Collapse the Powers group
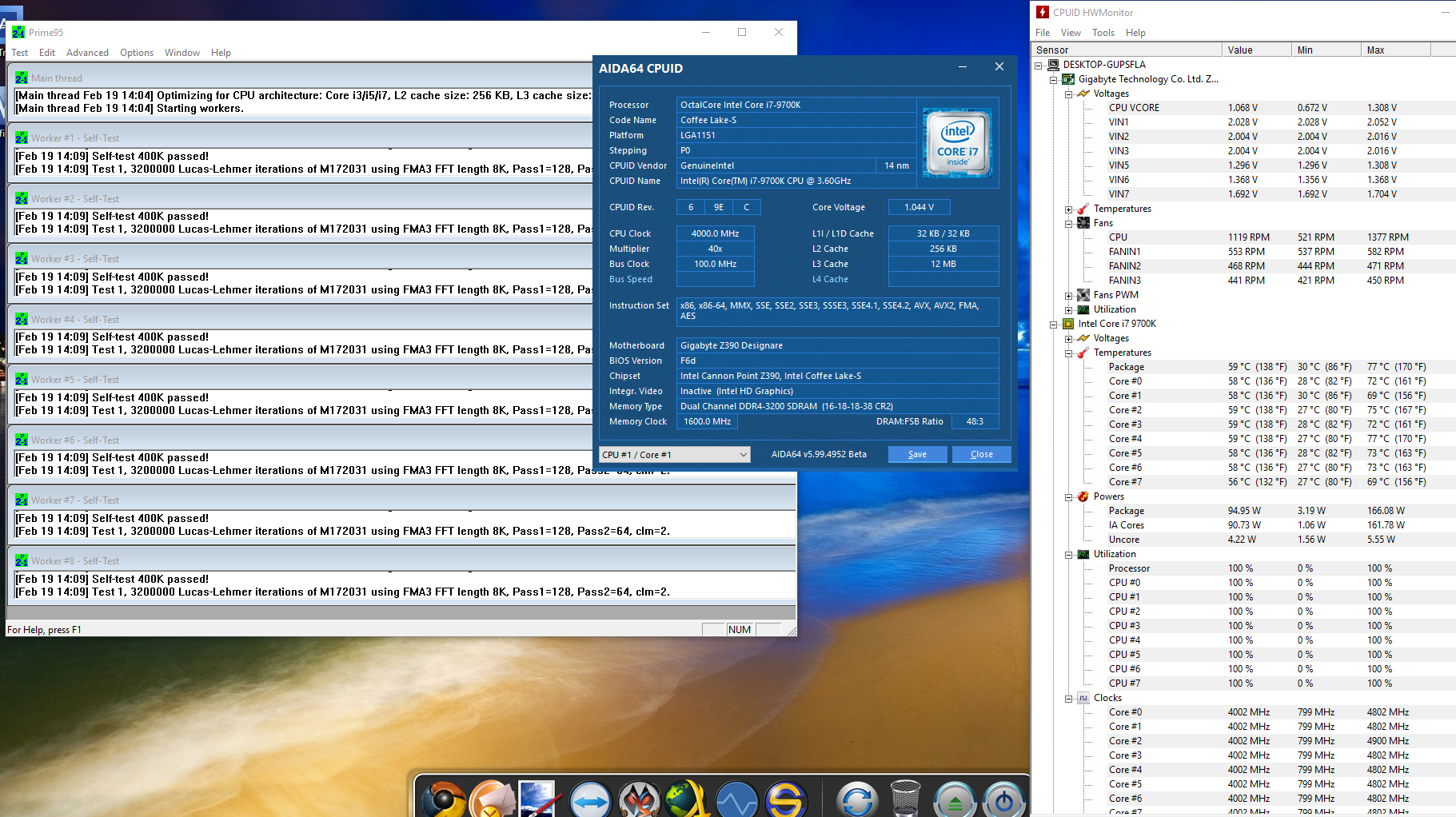Screen dimensions: 1456x817 [1069, 496]
